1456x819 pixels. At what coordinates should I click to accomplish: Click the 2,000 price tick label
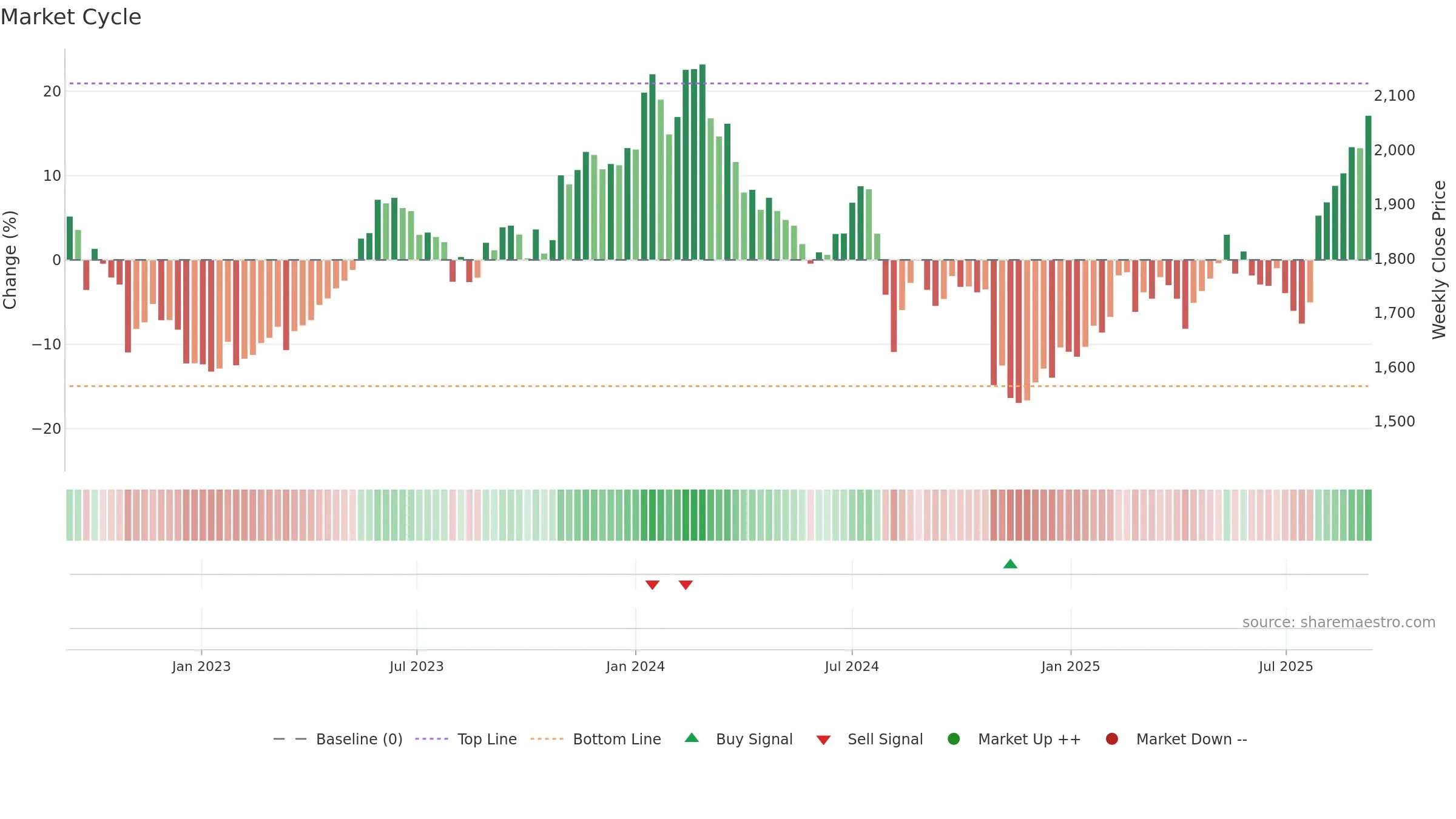[1395, 150]
